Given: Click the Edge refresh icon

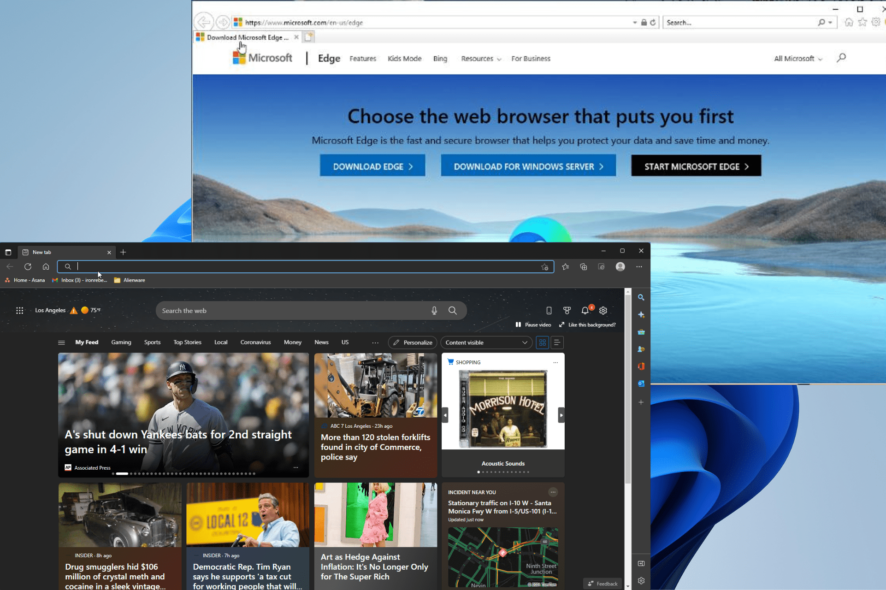Looking at the screenshot, I should pyautogui.click(x=28, y=267).
